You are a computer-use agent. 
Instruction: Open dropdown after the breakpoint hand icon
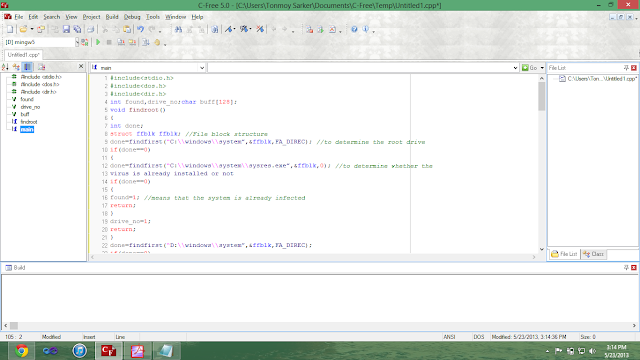[x=165, y=43]
